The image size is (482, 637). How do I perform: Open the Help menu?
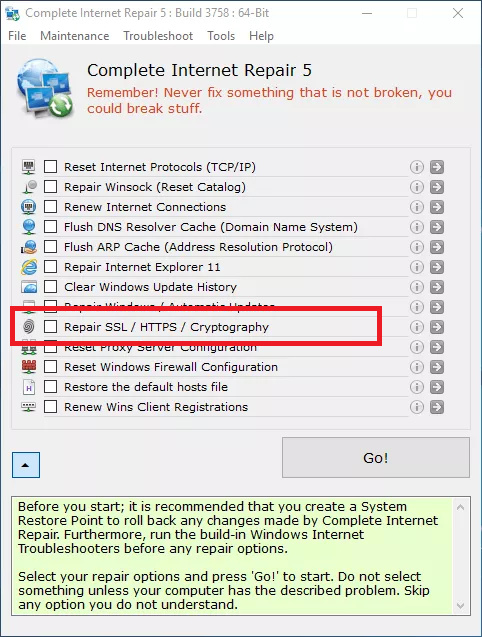point(261,36)
